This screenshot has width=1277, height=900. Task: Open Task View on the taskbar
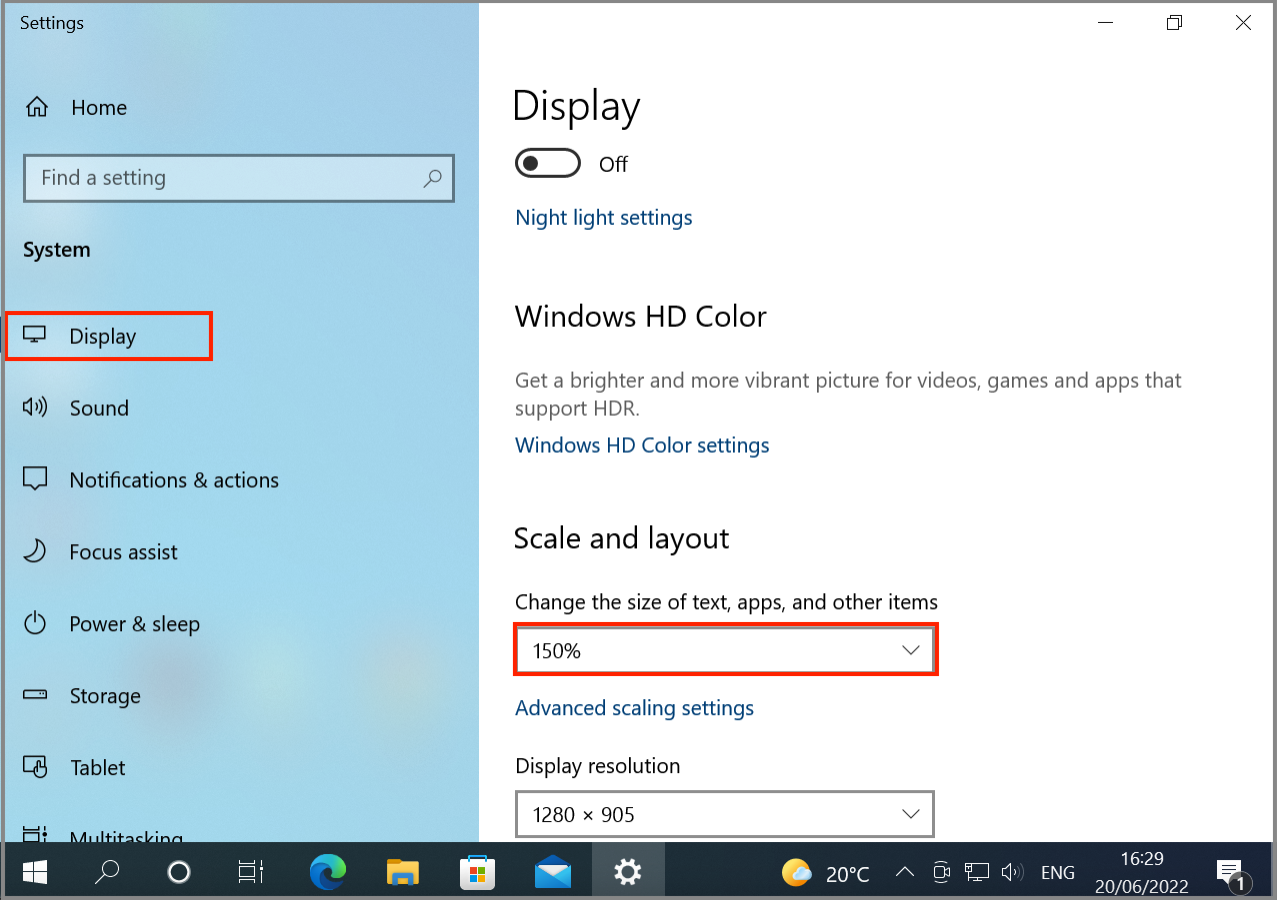(251, 873)
